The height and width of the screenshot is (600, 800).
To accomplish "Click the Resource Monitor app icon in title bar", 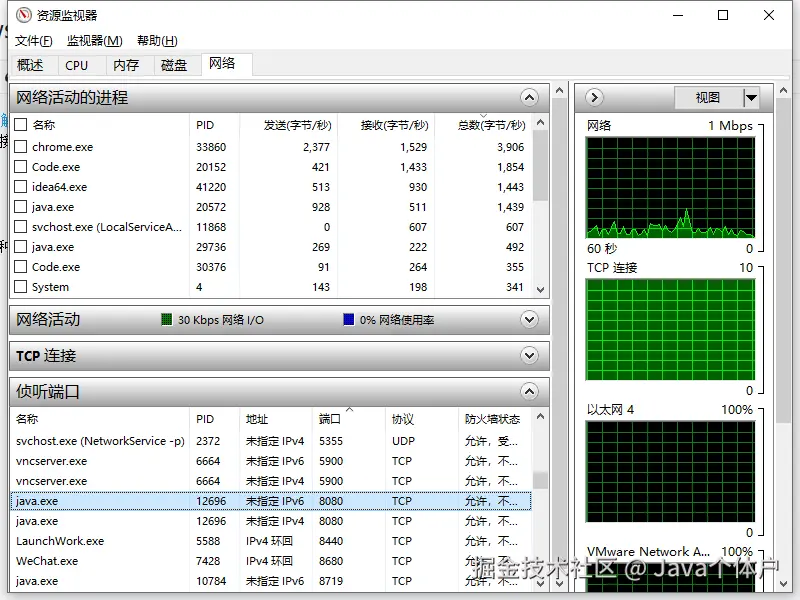I will [23, 15].
